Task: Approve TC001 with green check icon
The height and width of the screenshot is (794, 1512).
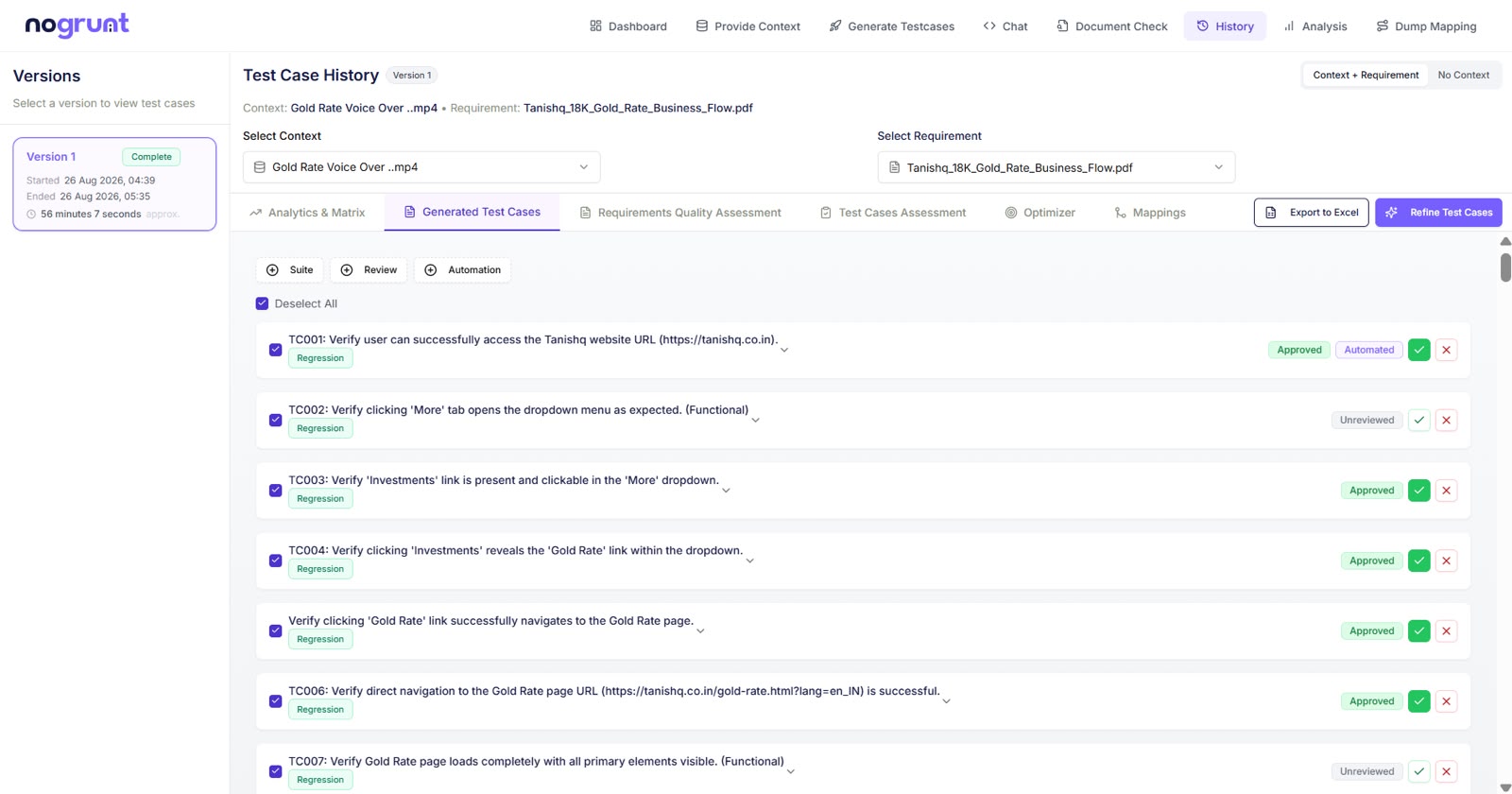Action: coord(1418,350)
